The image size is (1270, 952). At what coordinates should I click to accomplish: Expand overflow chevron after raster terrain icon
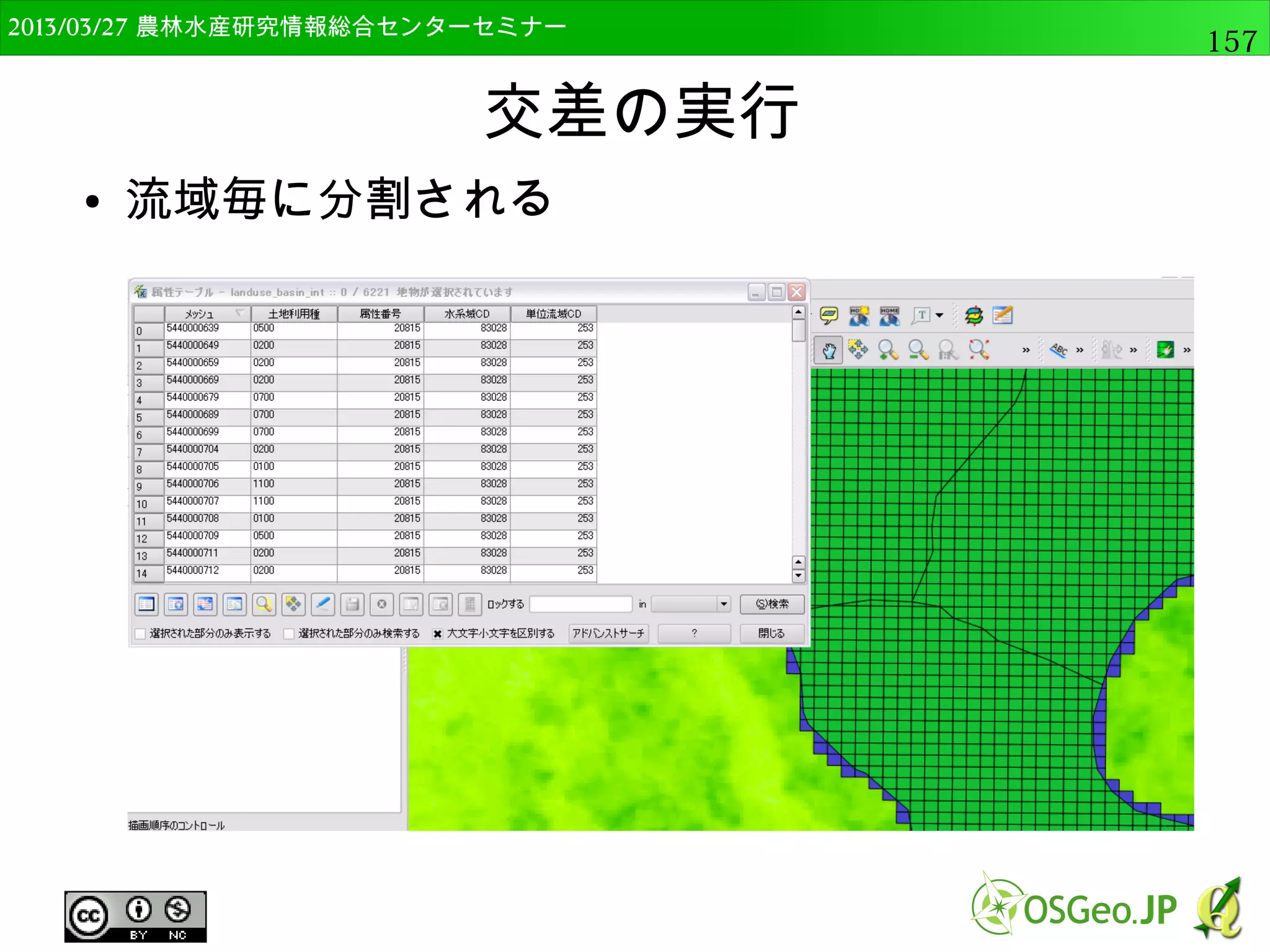pos(1134,350)
